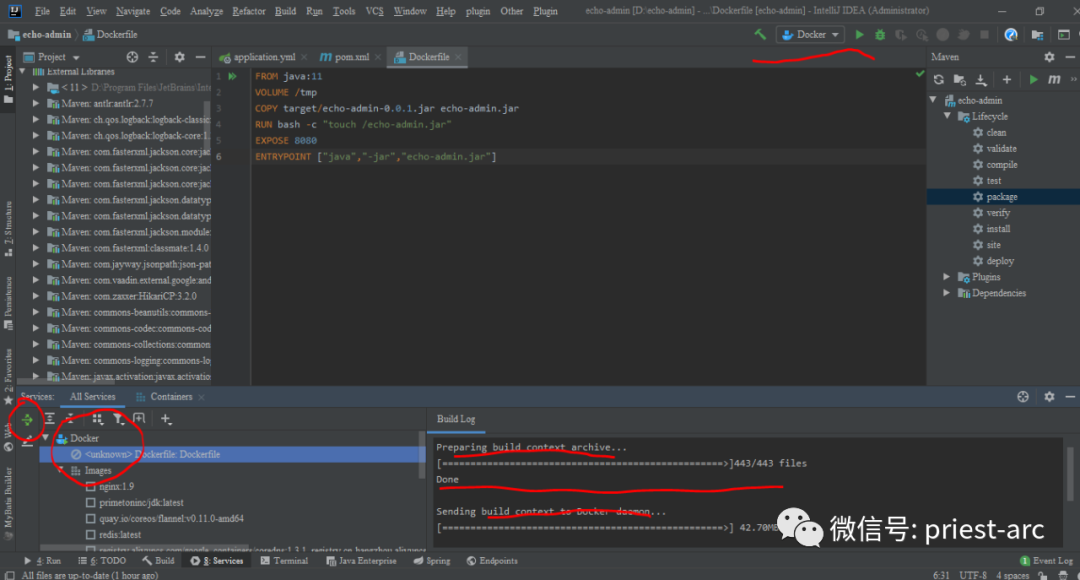The image size is (1080, 580).
Task: Open the Endpoints tool window
Action: pos(492,561)
